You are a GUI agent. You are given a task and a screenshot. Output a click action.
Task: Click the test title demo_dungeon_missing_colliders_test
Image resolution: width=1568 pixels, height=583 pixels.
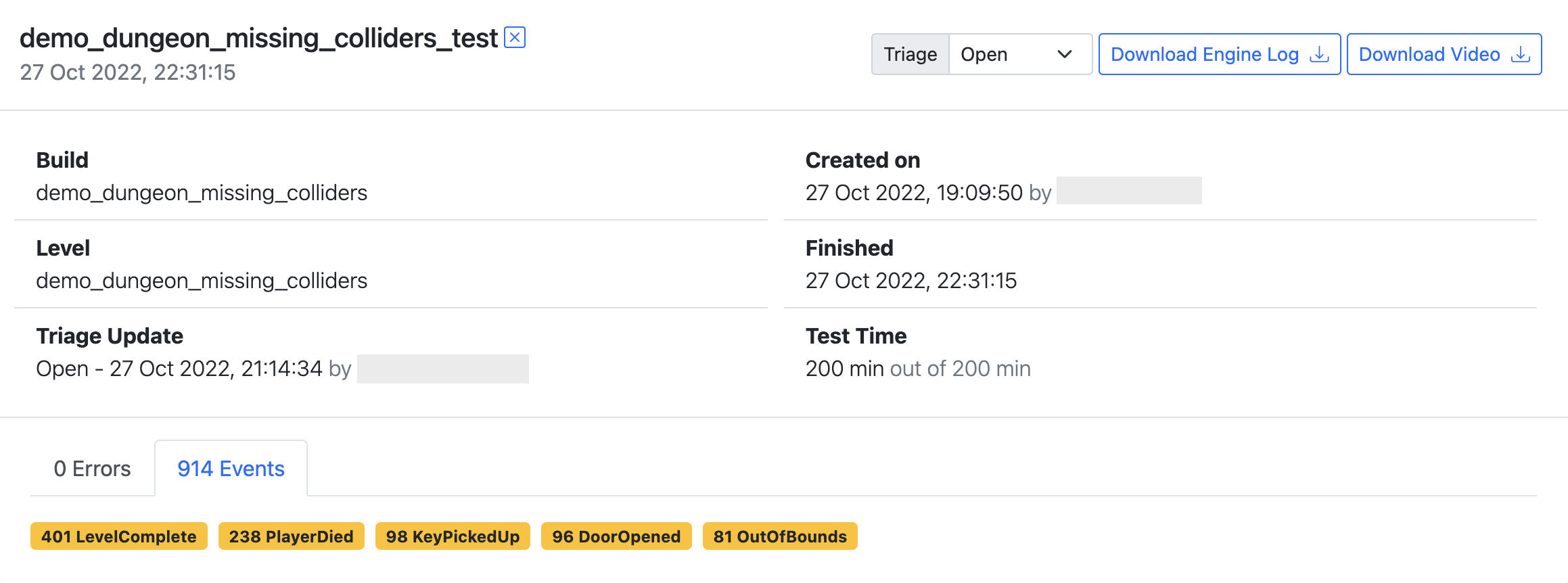[x=258, y=39]
